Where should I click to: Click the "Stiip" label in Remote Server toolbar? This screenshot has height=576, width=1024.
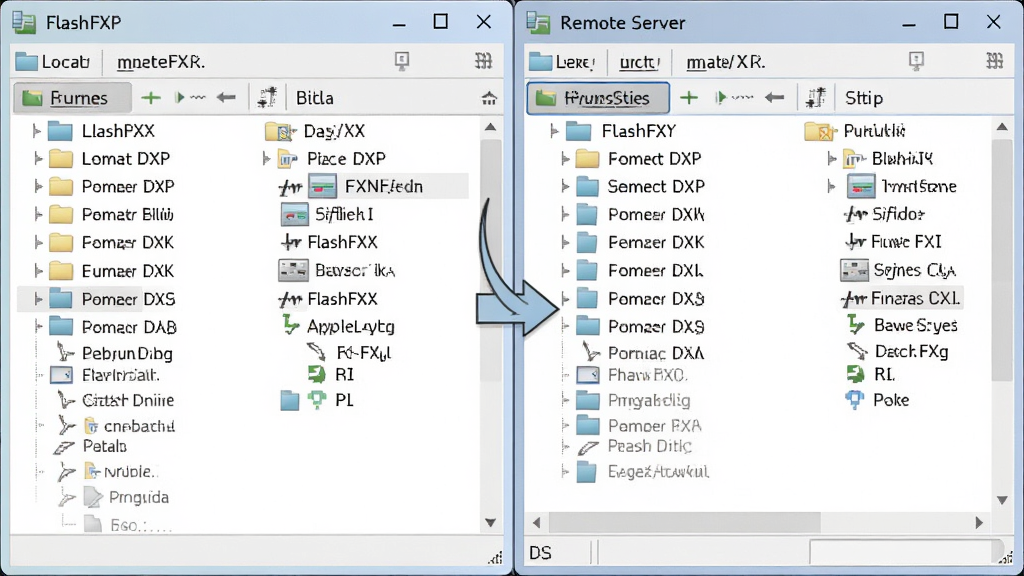864,98
